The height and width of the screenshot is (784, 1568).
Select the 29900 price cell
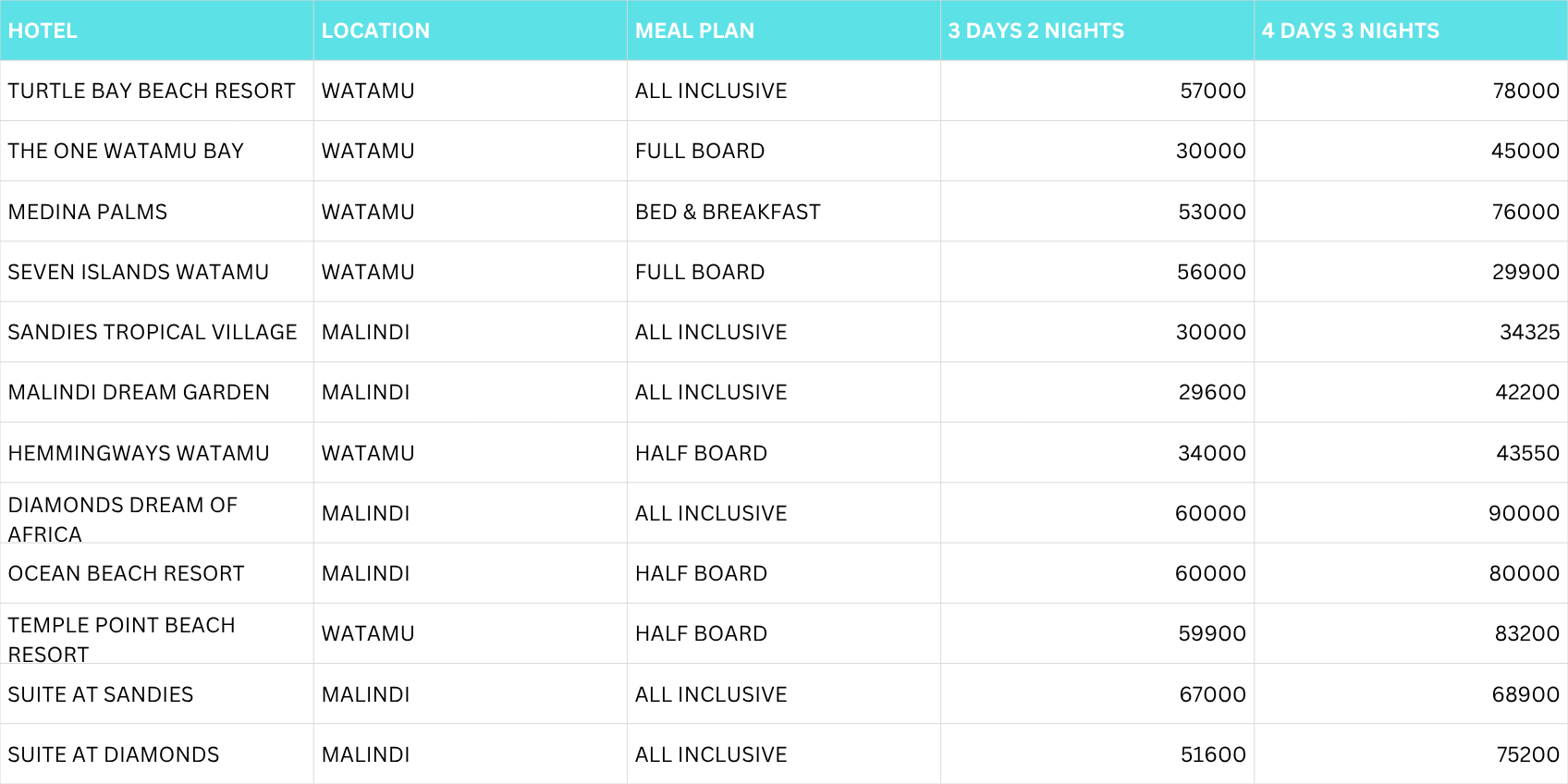tap(1525, 272)
